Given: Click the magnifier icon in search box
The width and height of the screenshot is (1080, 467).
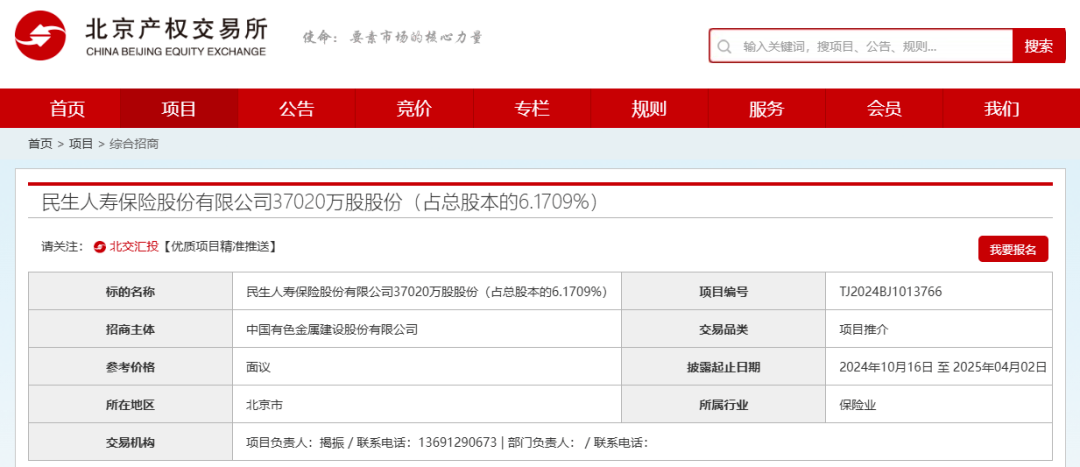Looking at the screenshot, I should (x=724, y=46).
